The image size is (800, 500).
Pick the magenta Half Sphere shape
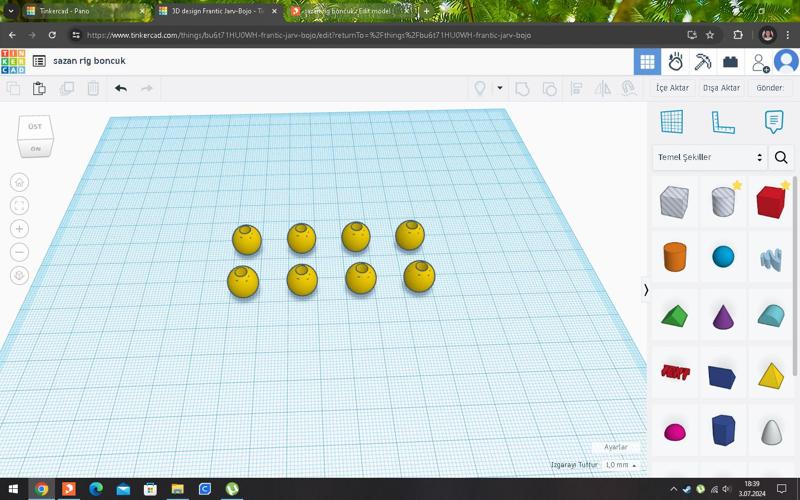(x=674, y=432)
